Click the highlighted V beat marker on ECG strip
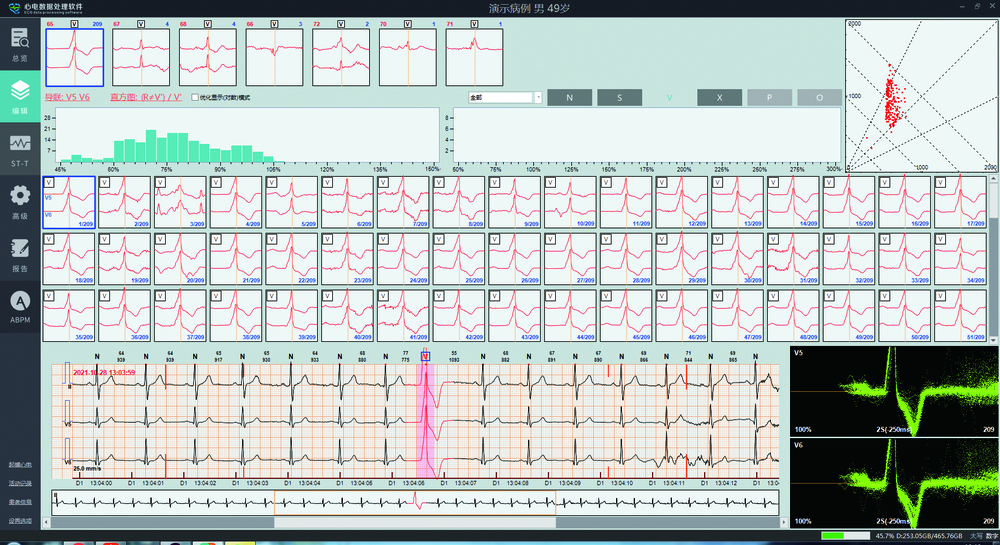This screenshot has width=1000, height=545. 426,357
